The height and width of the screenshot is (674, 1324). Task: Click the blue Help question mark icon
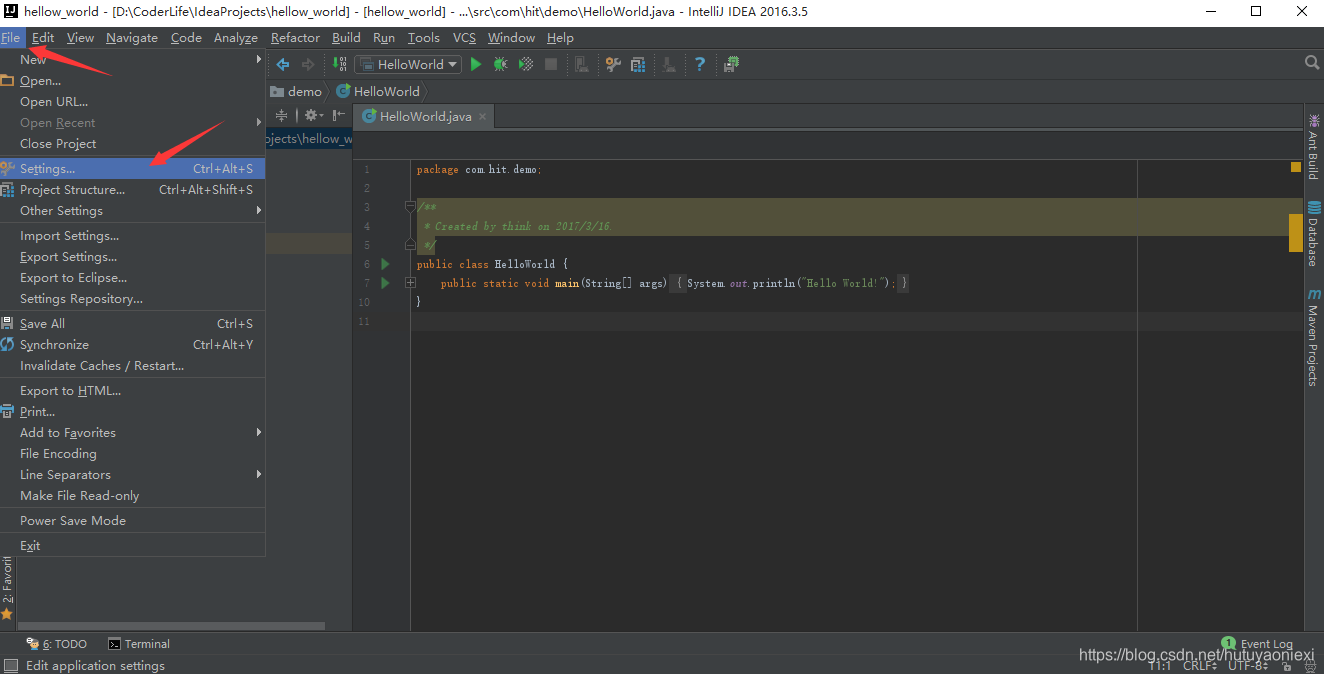tap(700, 64)
